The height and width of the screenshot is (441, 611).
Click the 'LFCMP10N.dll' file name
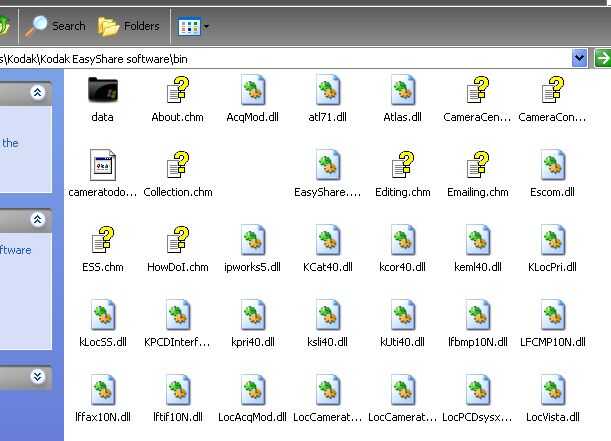(x=553, y=342)
